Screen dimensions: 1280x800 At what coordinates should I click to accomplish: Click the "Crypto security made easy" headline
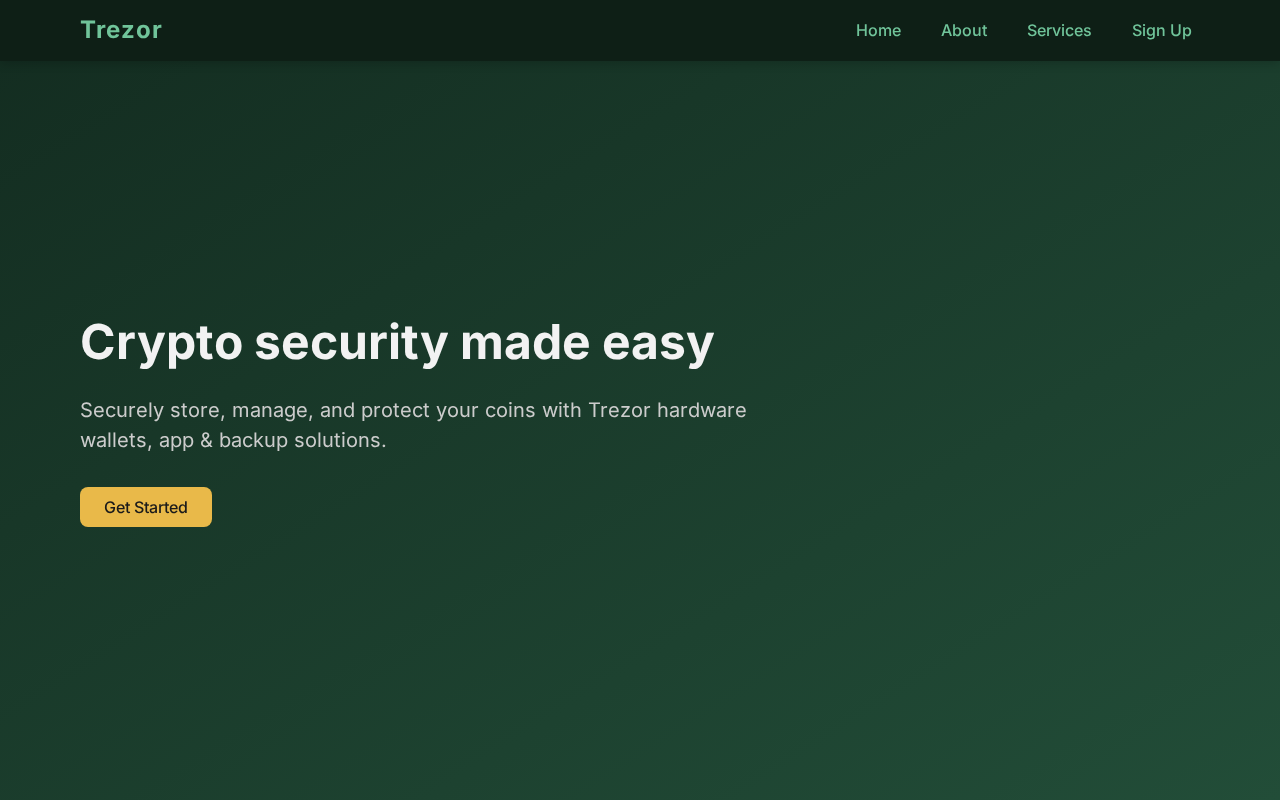point(397,342)
